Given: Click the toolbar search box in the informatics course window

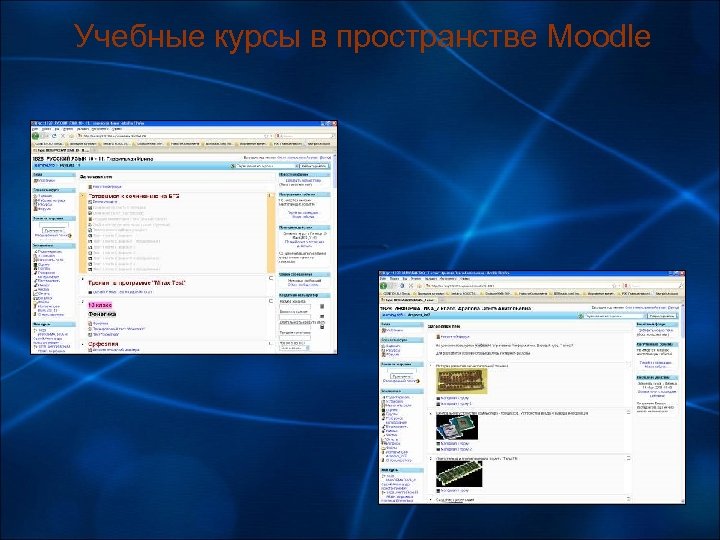Looking at the screenshot, I should pyautogui.click(x=652, y=286).
